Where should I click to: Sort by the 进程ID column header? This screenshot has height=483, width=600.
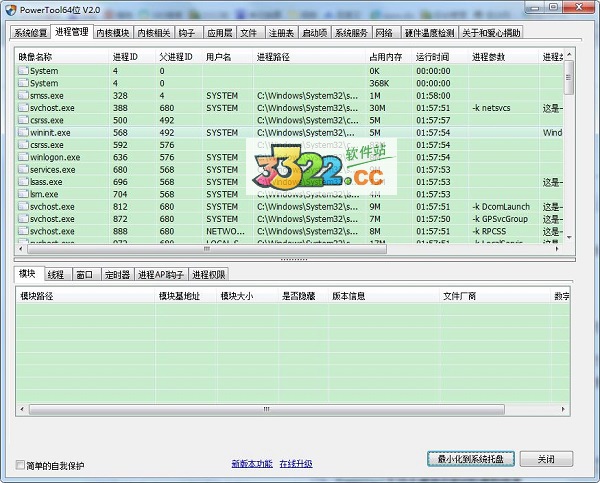(132, 57)
